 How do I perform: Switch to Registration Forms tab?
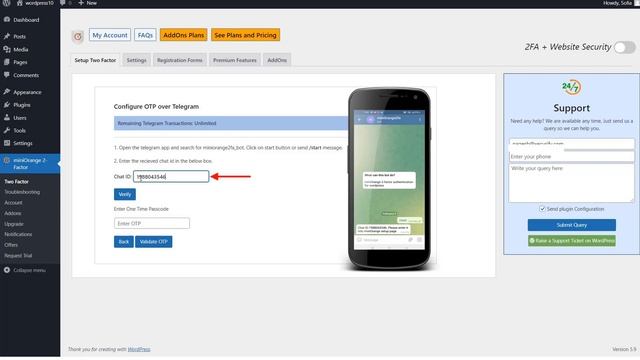coord(180,60)
